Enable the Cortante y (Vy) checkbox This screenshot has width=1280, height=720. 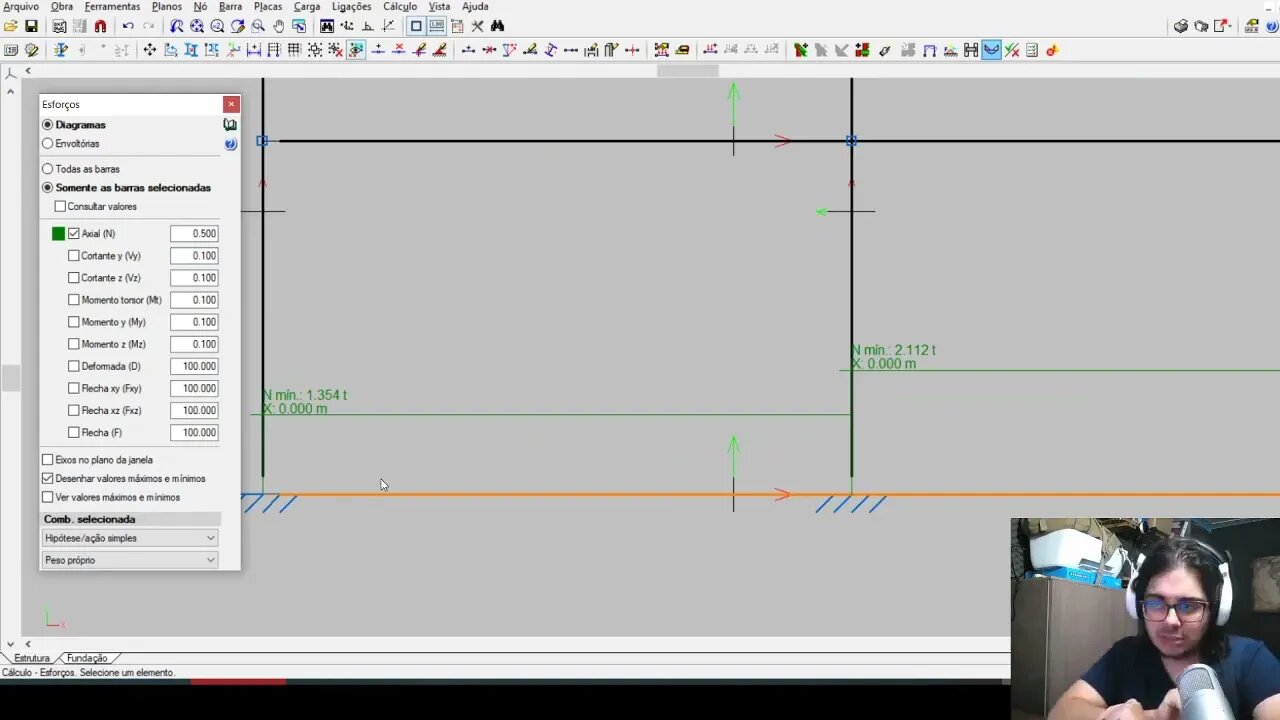tap(73, 256)
